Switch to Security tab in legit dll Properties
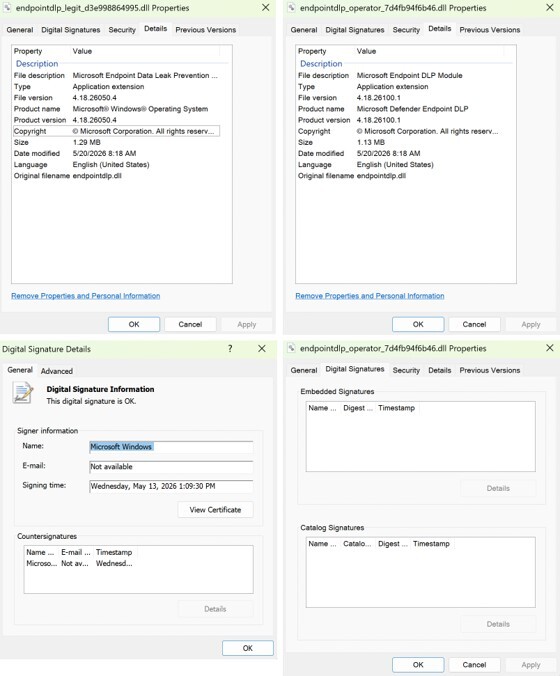This screenshot has width=560, height=676. 122,30
